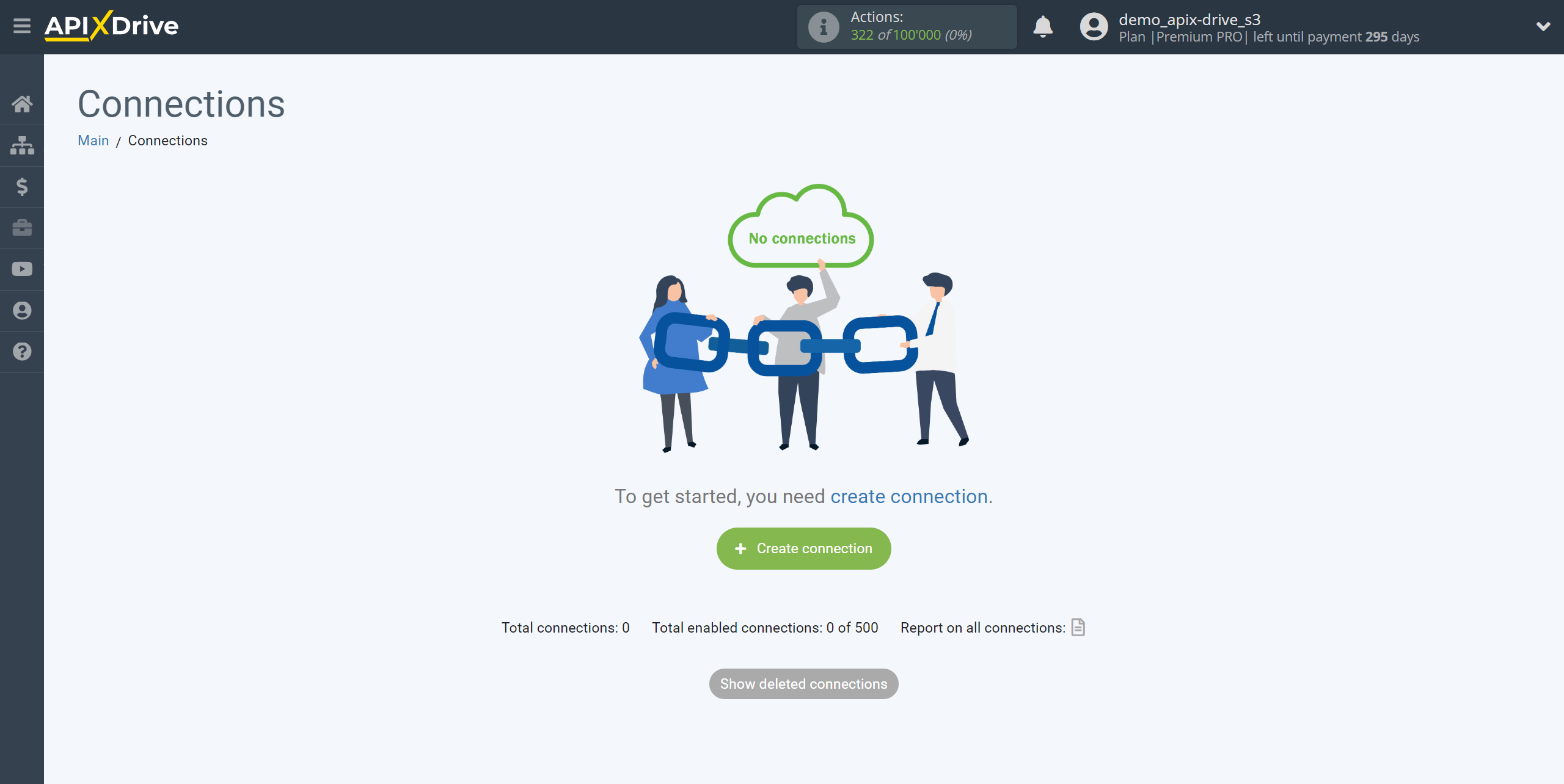Image resolution: width=1564 pixels, height=784 pixels.
Task: Select the Connections breadcrumb item
Action: [167, 140]
